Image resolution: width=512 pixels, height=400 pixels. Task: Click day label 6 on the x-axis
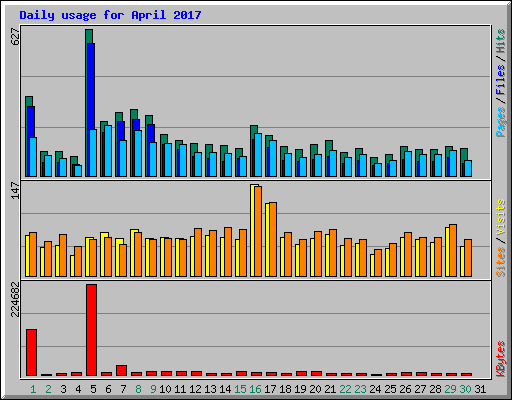(x=108, y=389)
